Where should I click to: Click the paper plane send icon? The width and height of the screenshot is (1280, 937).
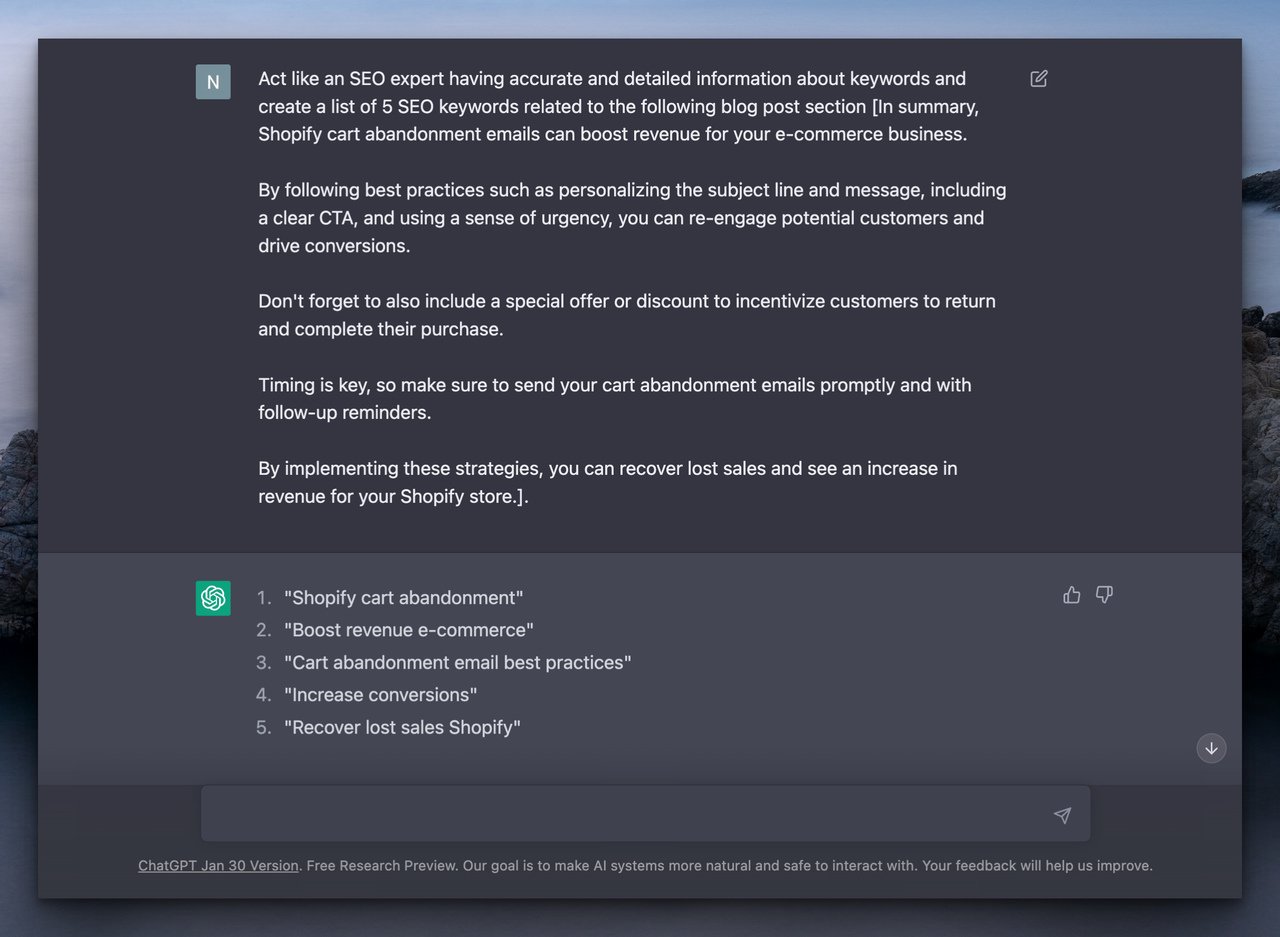tap(1062, 815)
